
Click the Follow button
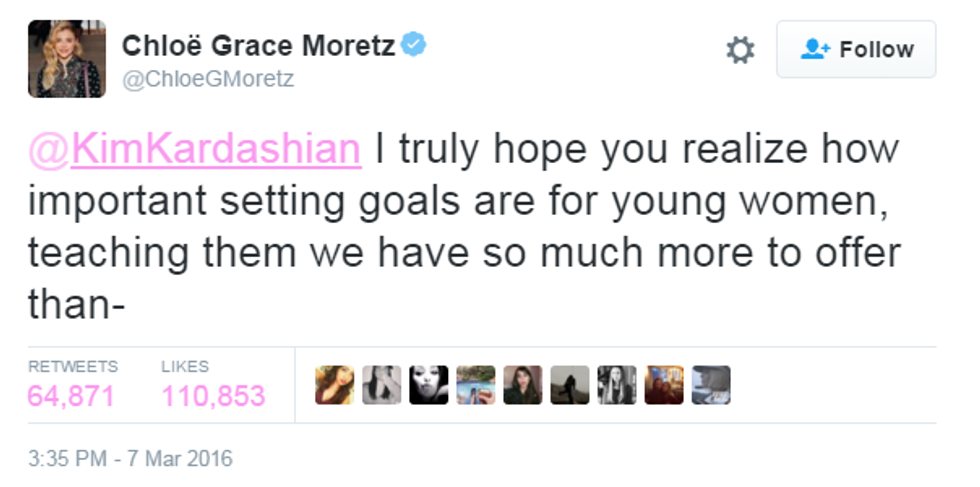point(856,50)
